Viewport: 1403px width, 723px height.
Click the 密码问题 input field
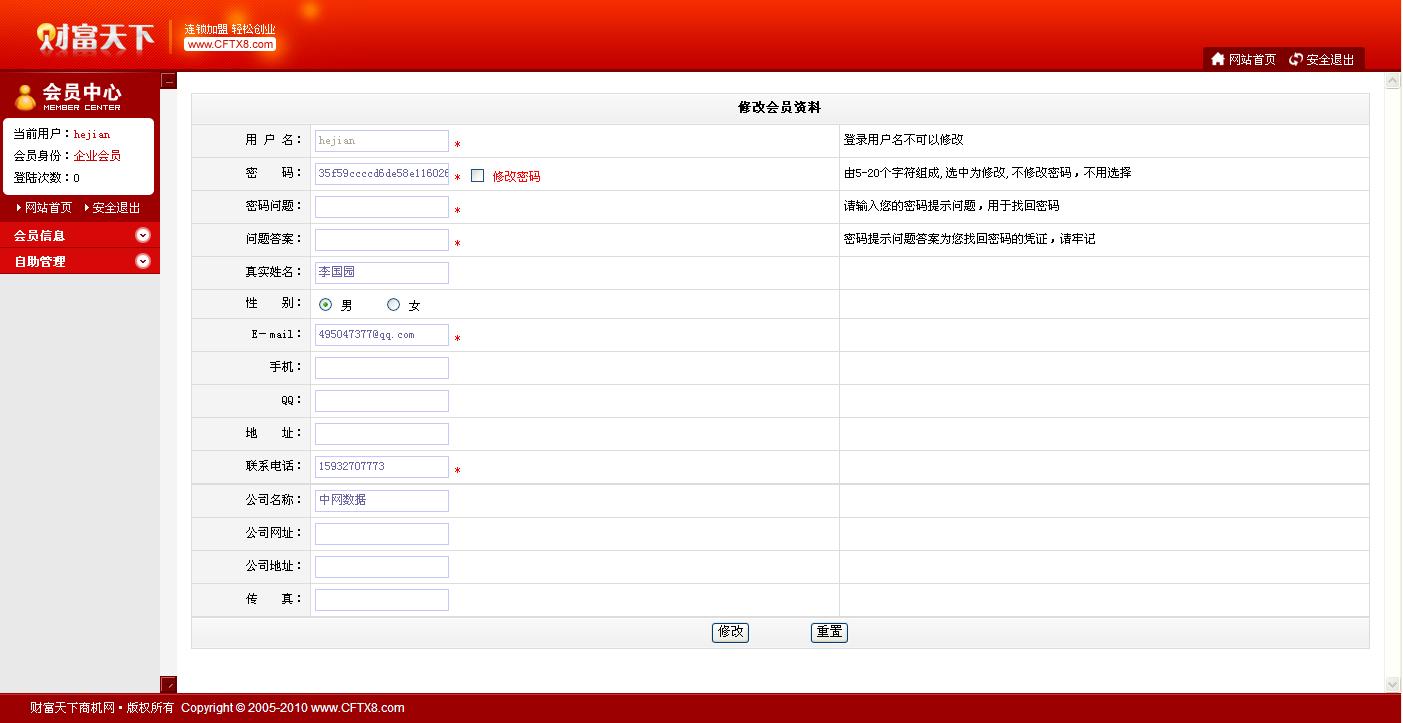(381, 207)
